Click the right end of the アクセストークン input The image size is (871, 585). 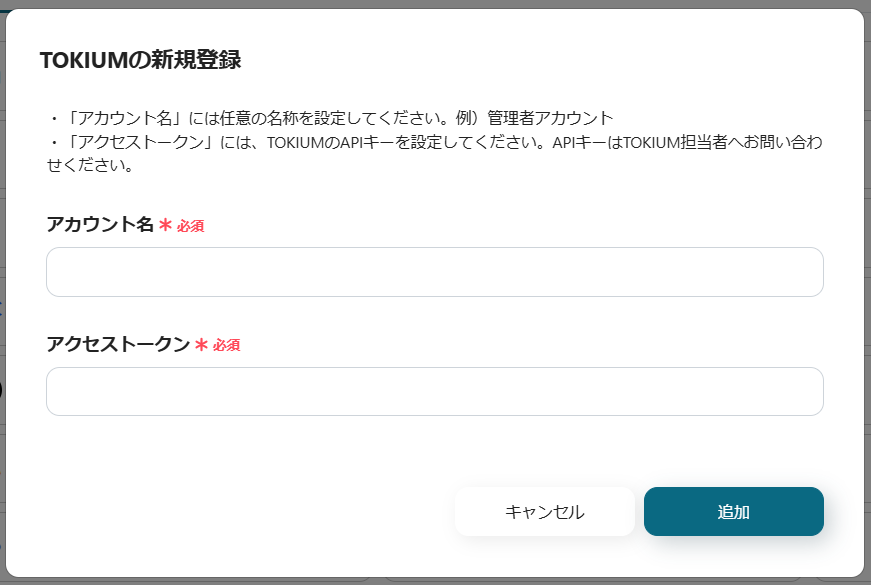click(x=808, y=392)
